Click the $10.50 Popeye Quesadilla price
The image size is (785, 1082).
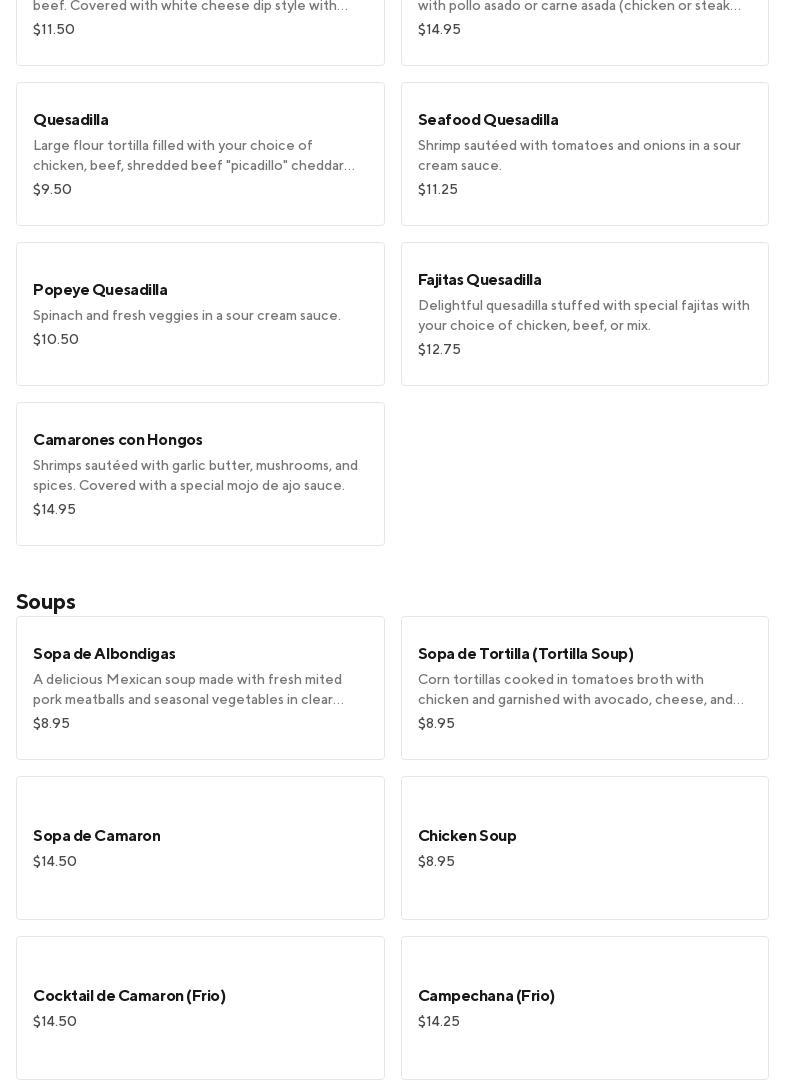tap(56, 339)
